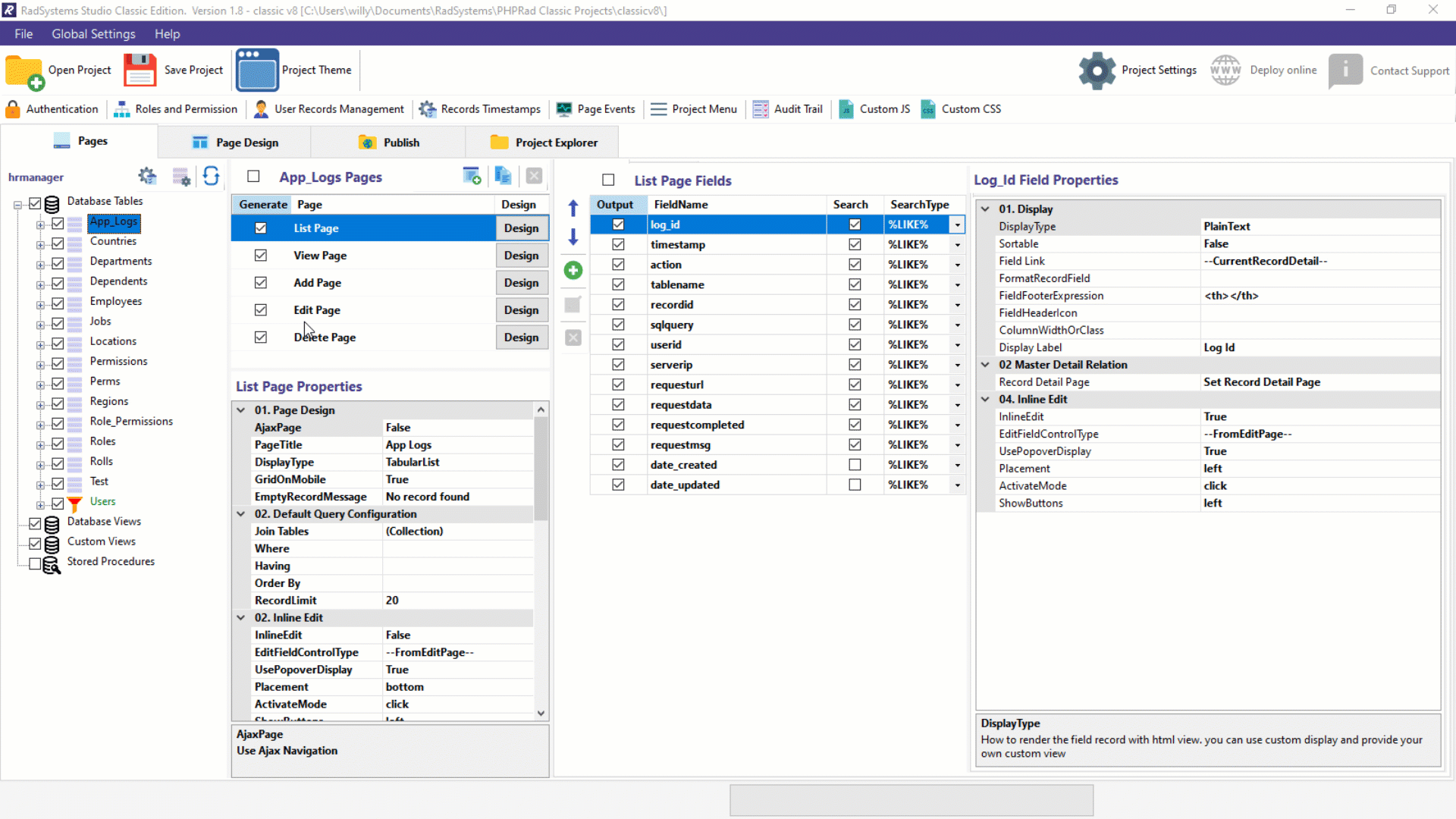
Task: Click the Save Project floppy icon
Action: tap(140, 71)
